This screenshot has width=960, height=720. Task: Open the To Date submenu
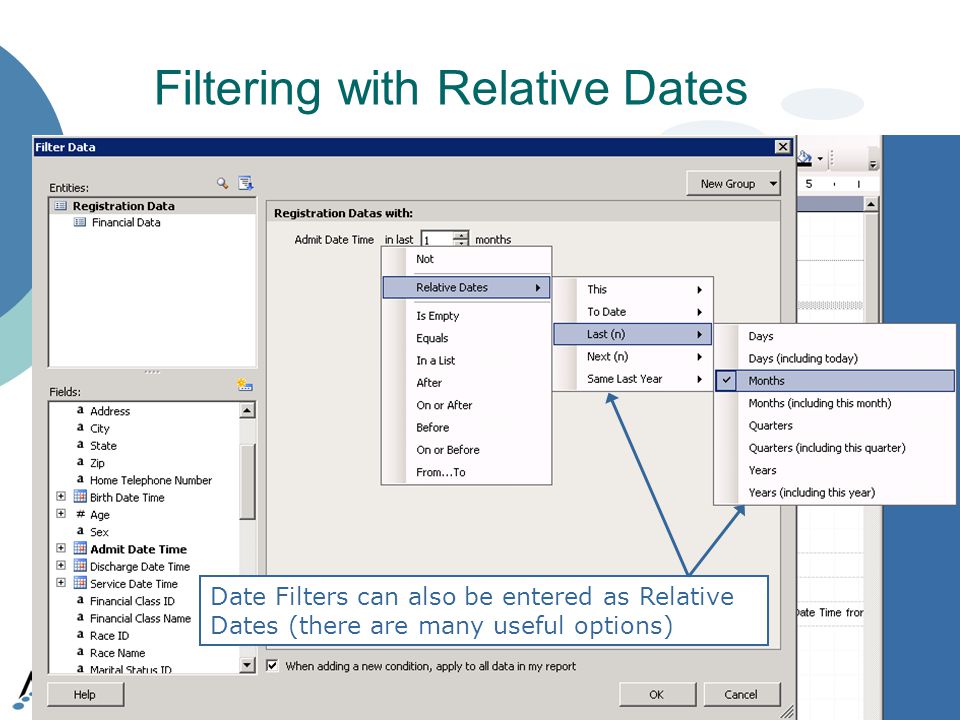[633, 312]
